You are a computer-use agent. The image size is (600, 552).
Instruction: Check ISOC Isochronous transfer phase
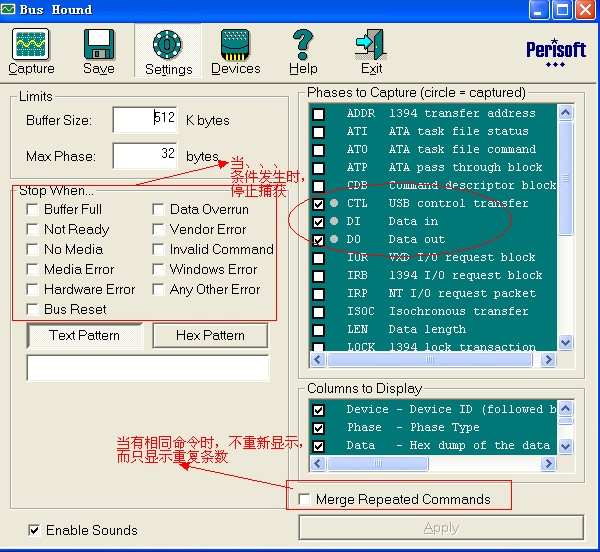318,312
